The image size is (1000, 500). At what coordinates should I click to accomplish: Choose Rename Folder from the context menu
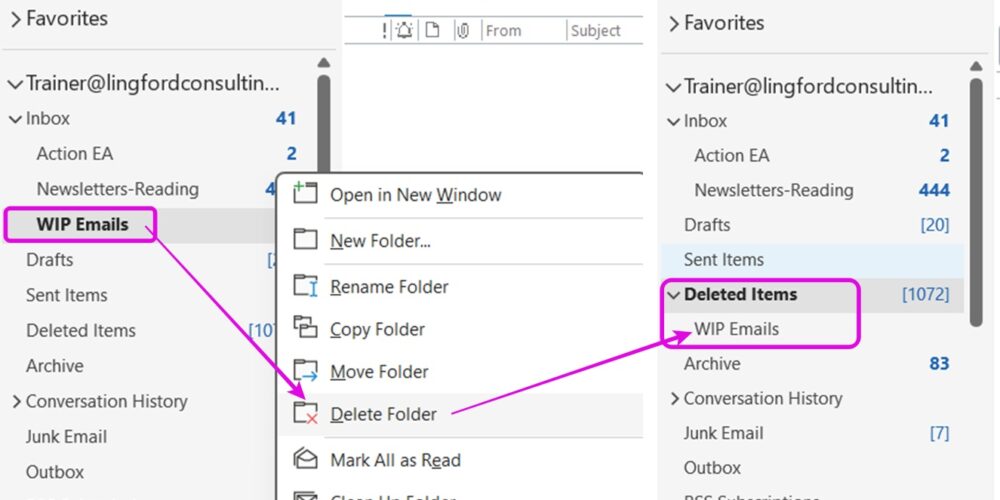[x=389, y=287]
